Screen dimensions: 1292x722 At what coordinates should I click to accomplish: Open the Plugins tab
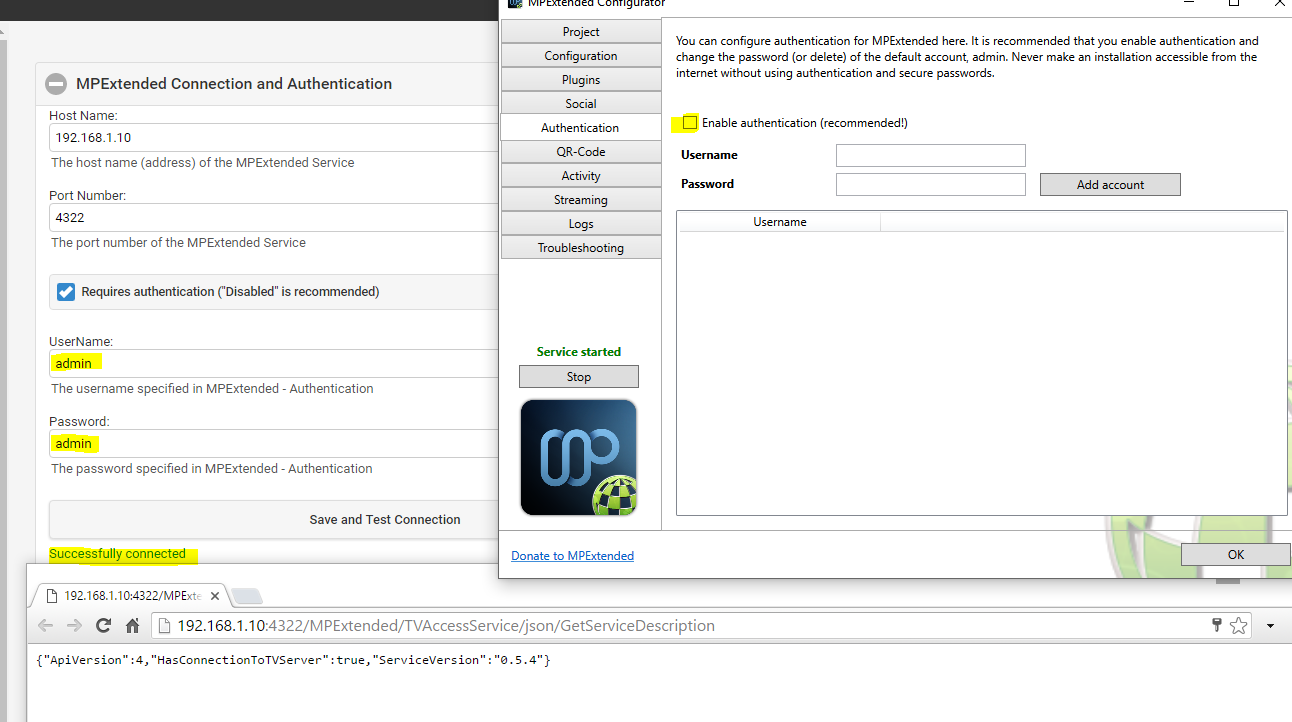[581, 80]
